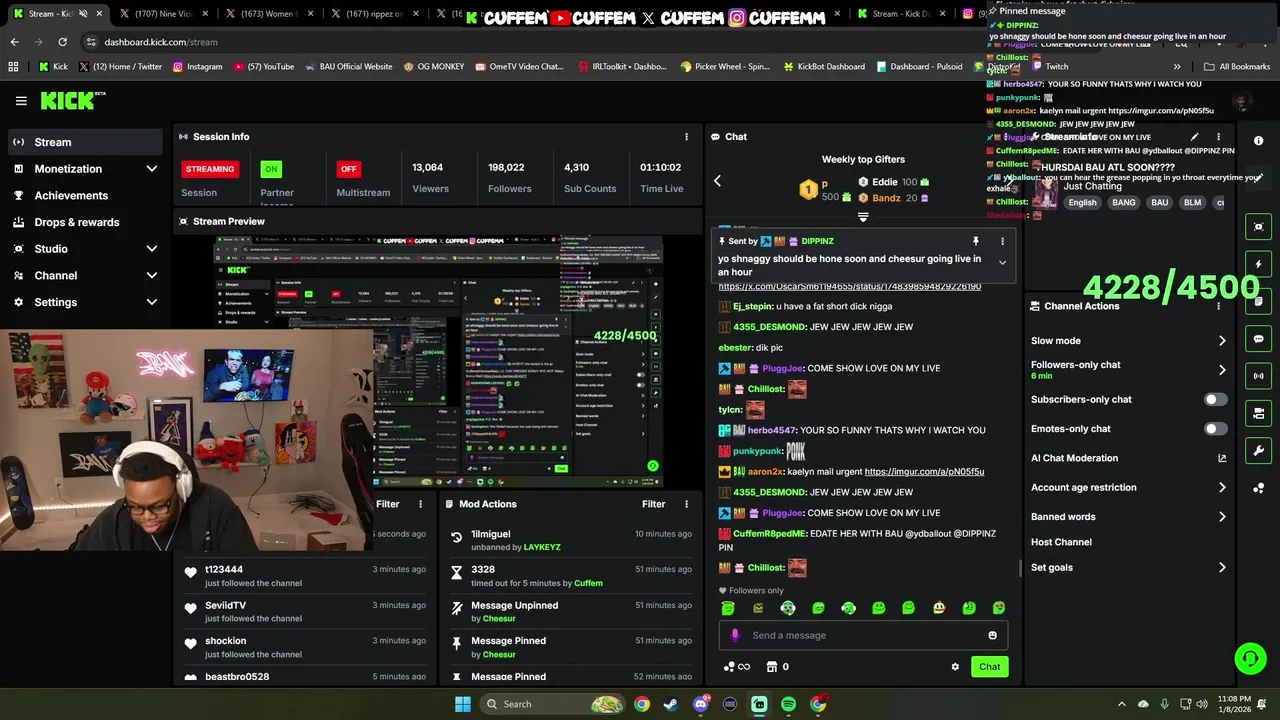Unpin the pinned chat message with the pin icon
Screen dimensions: 1280x720
click(x=975, y=241)
